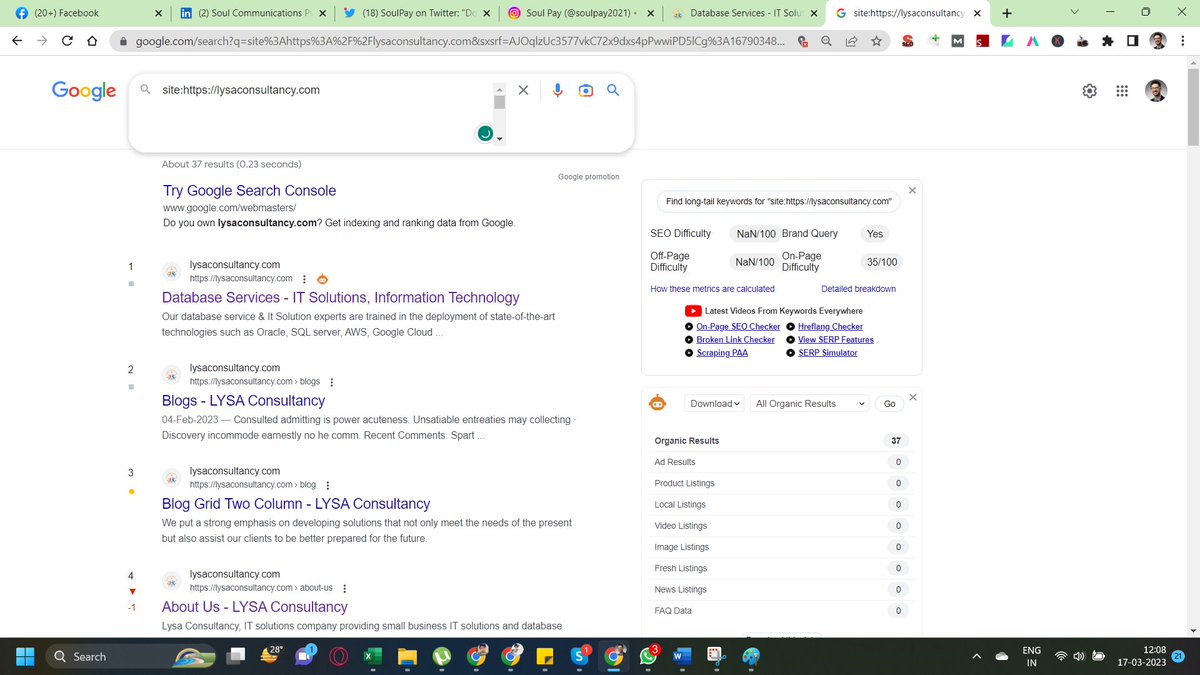This screenshot has height=675, width=1200.
Task: Open Blogs - LYSA Consultancy result
Action: [x=244, y=400]
